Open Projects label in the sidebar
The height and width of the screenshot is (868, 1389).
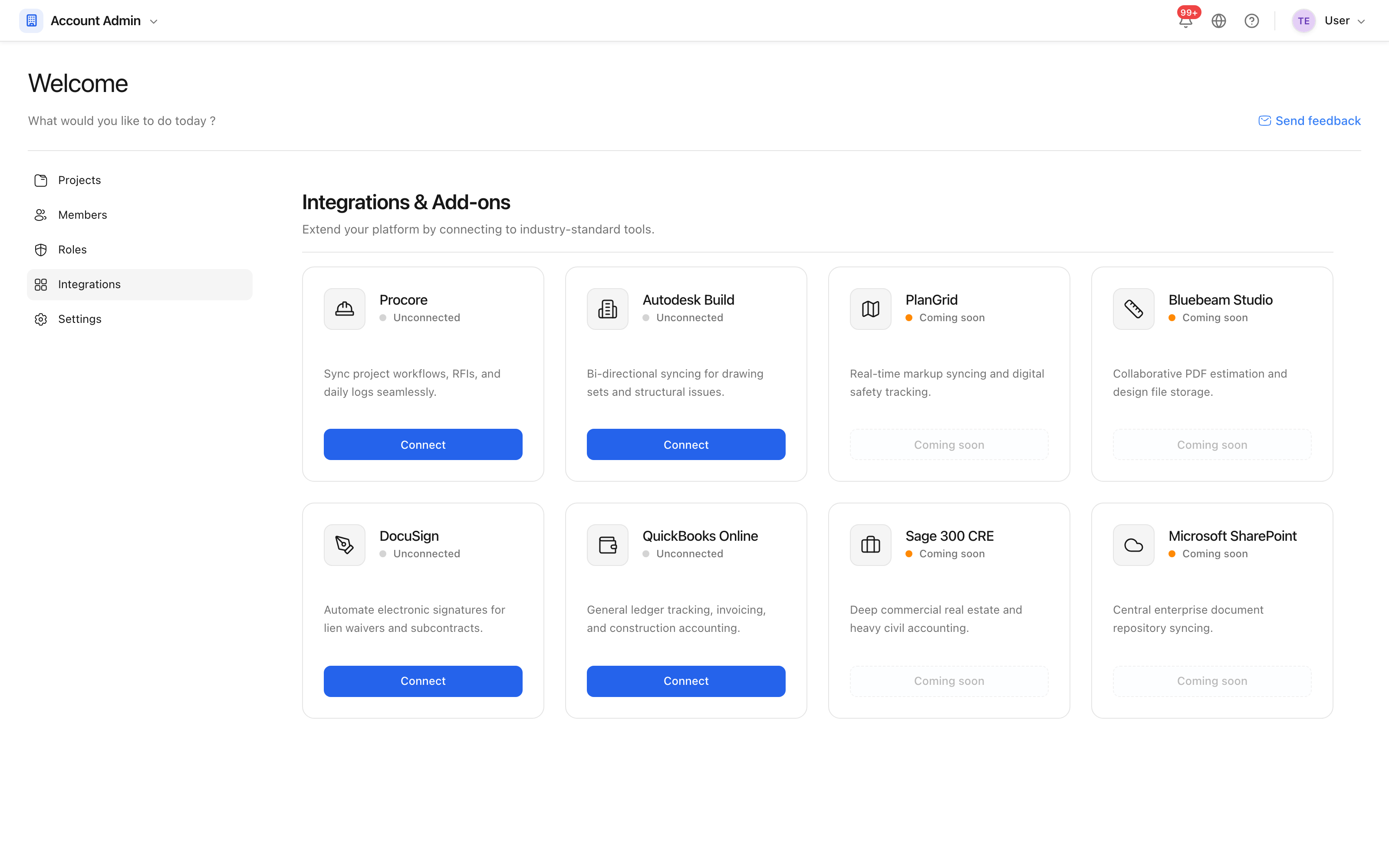point(79,180)
